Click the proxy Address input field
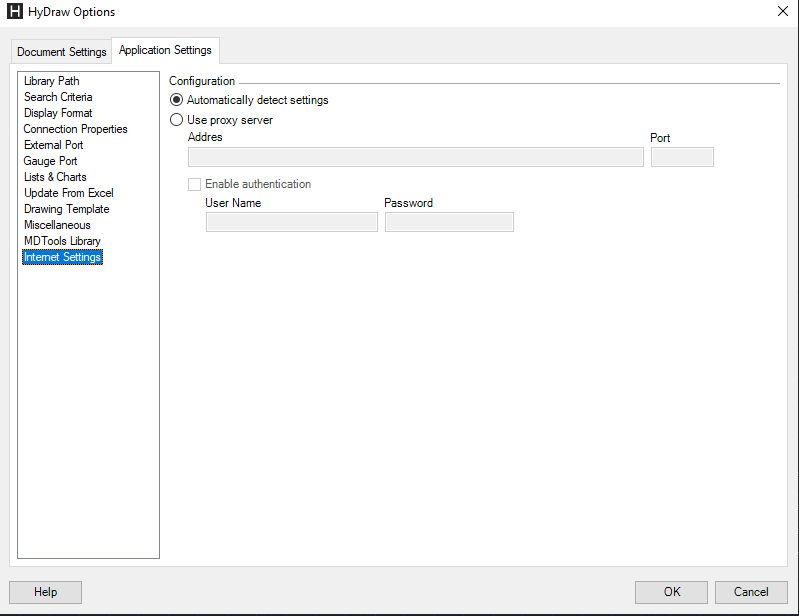This screenshot has height=616, width=799. pos(416,157)
